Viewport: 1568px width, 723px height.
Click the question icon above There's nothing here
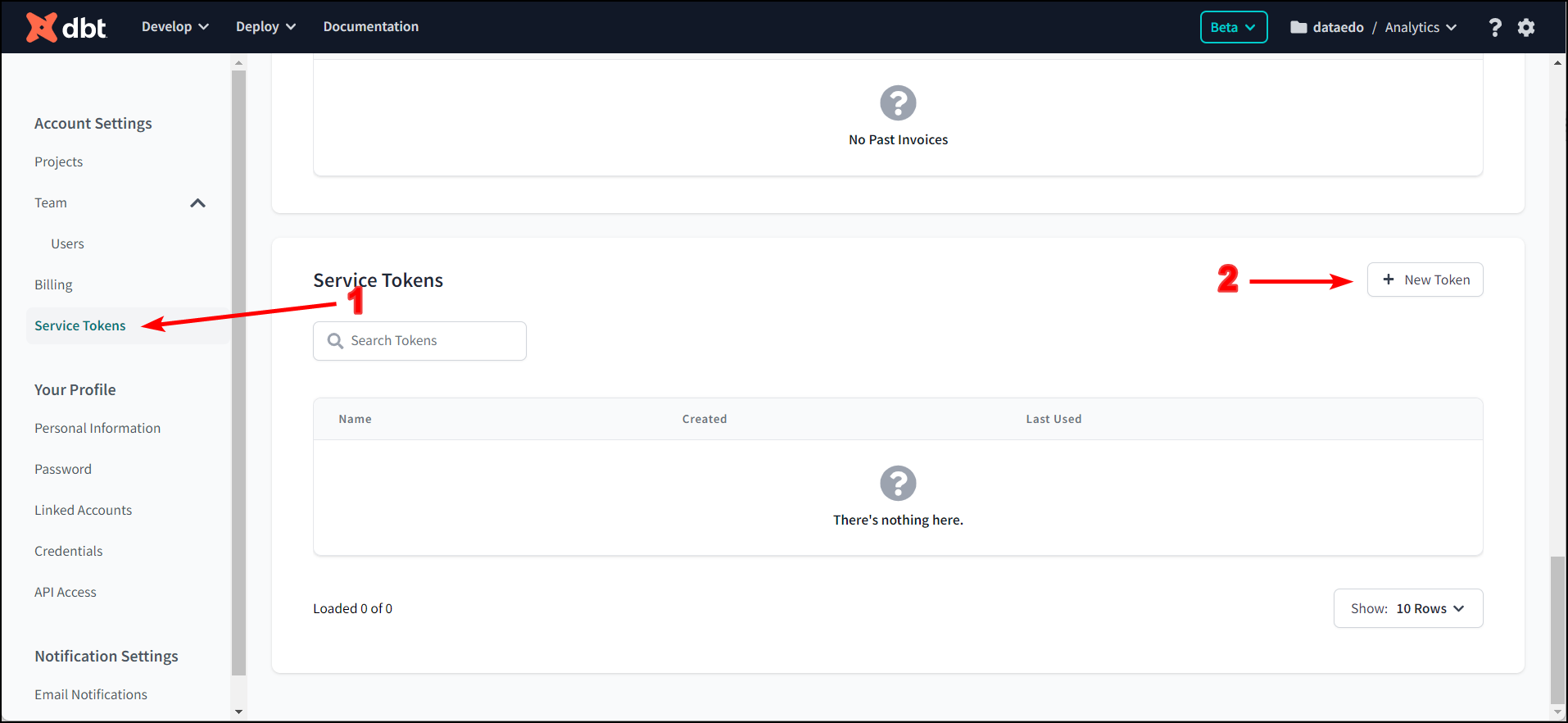(898, 484)
